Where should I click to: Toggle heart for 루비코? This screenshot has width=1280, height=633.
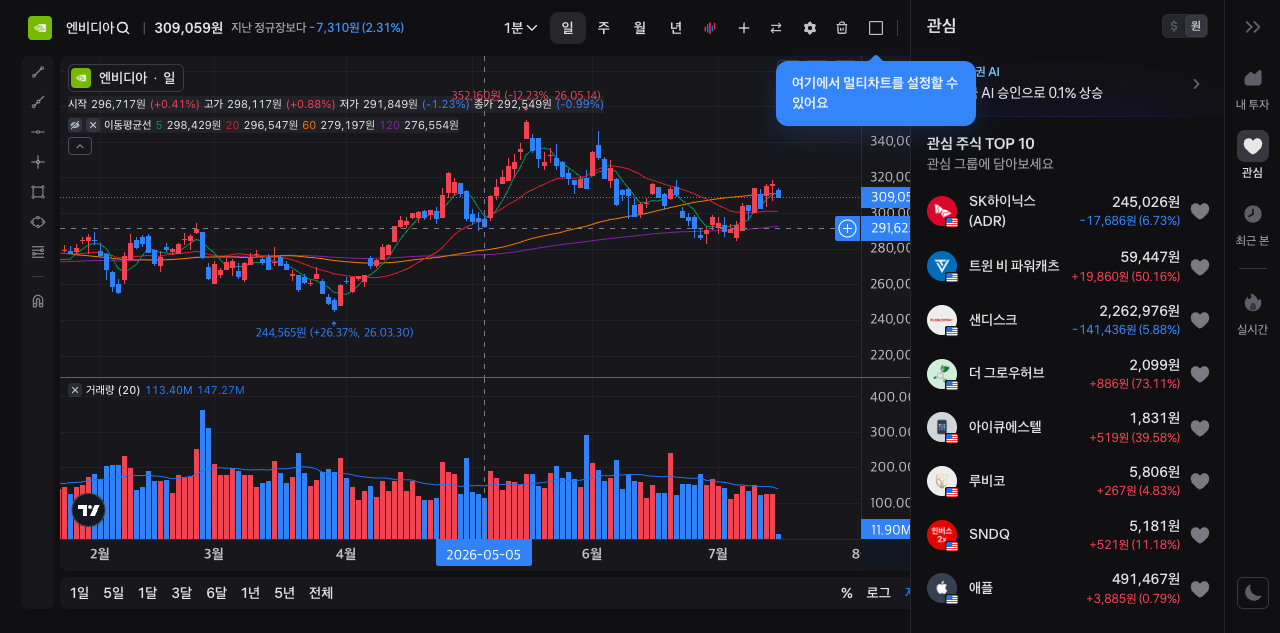click(1200, 481)
